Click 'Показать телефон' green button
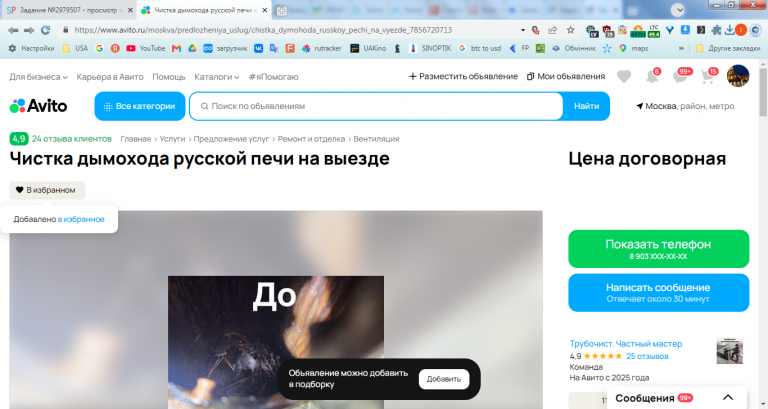Screen dimensions: 768x409 point(658,249)
